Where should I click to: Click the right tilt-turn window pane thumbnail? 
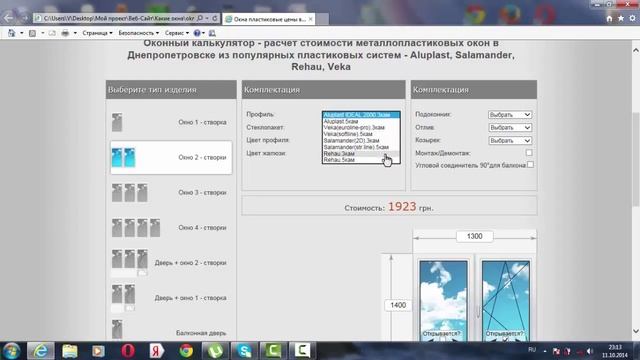(505, 300)
